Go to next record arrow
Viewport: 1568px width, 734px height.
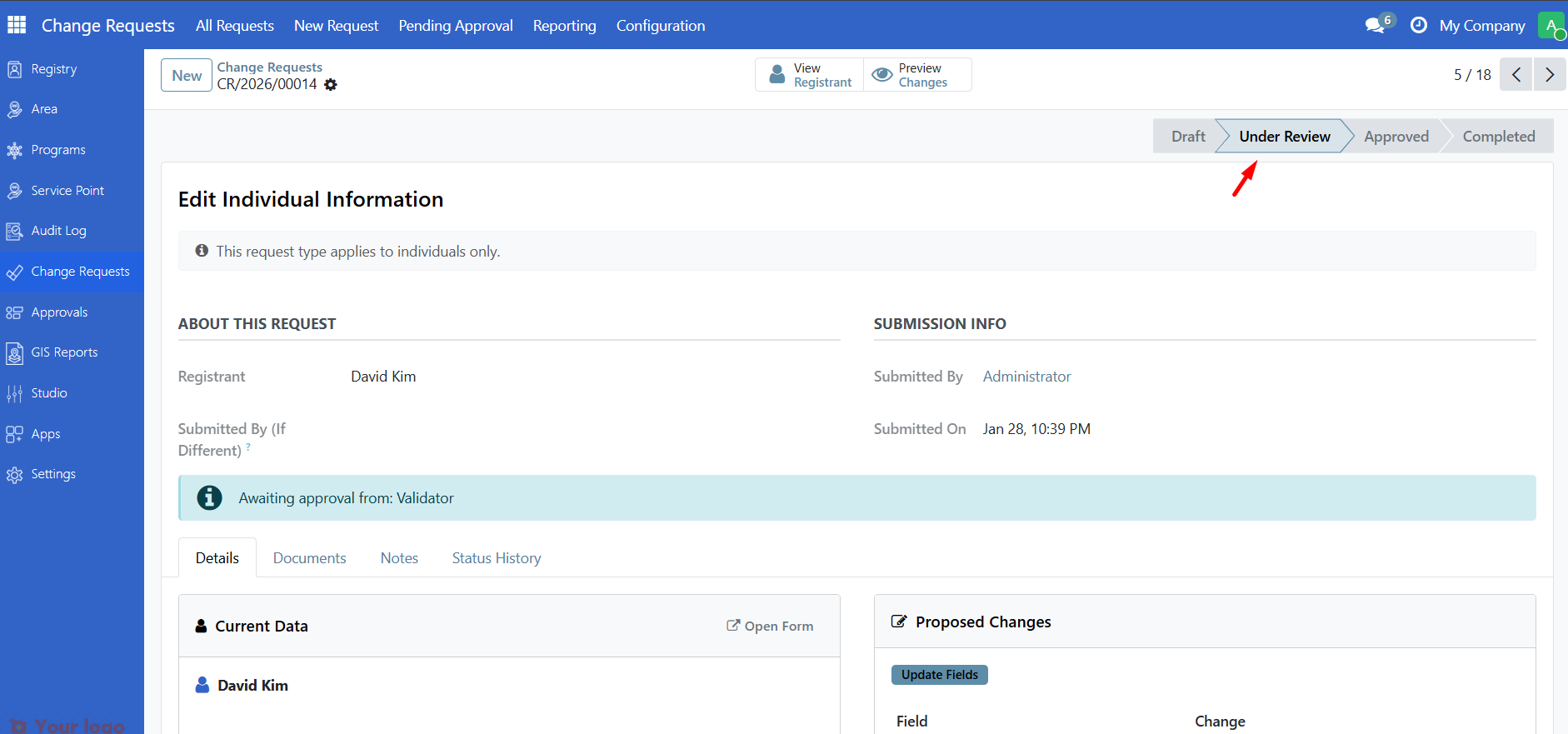pyautogui.click(x=1550, y=75)
